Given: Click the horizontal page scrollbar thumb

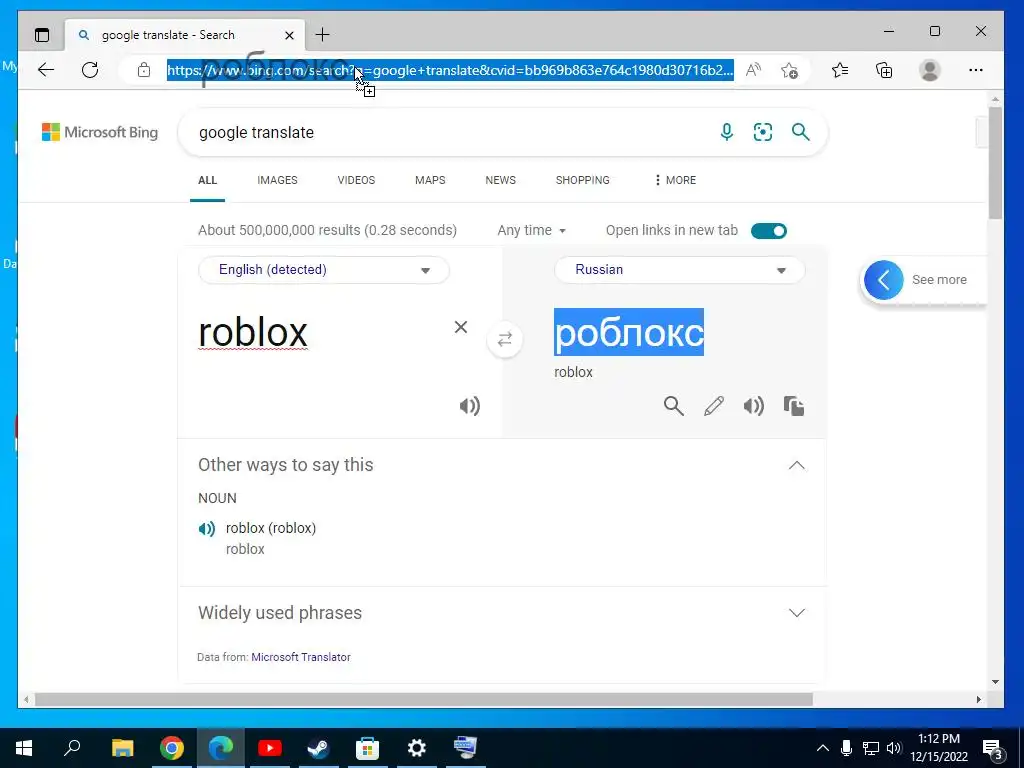Looking at the screenshot, I should click(x=424, y=699).
